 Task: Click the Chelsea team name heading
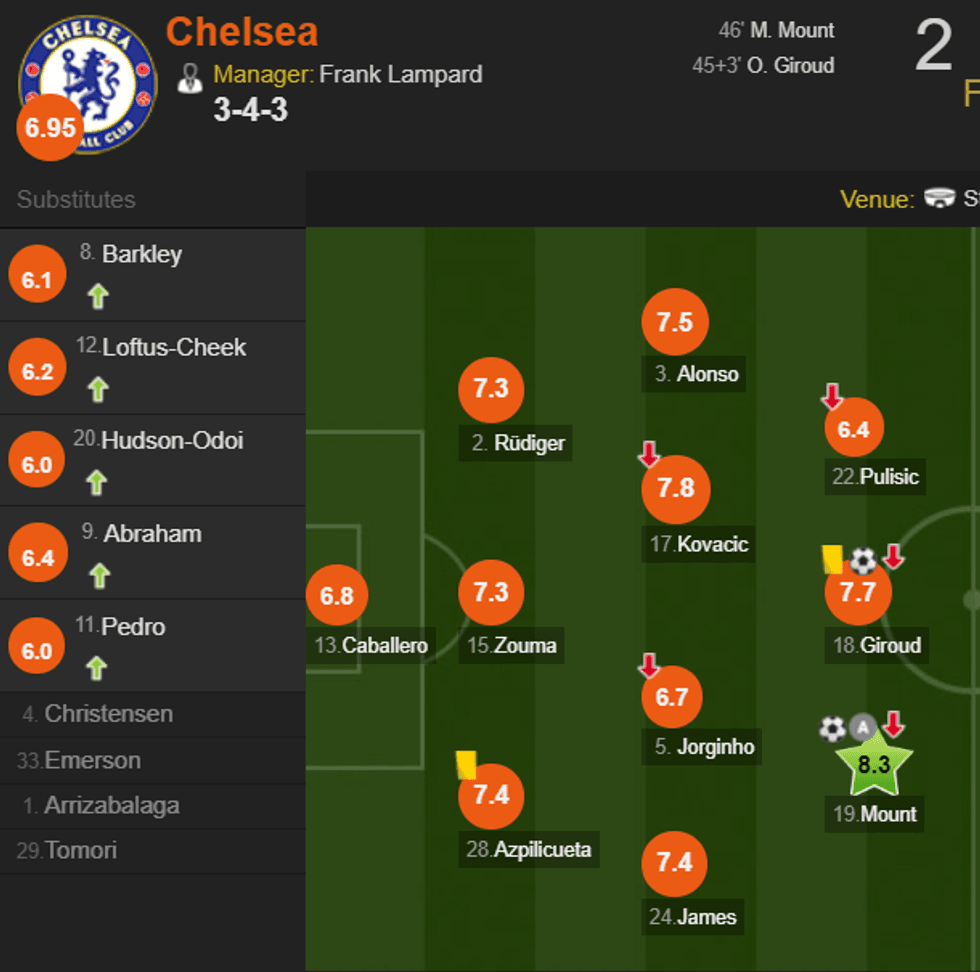tap(242, 32)
